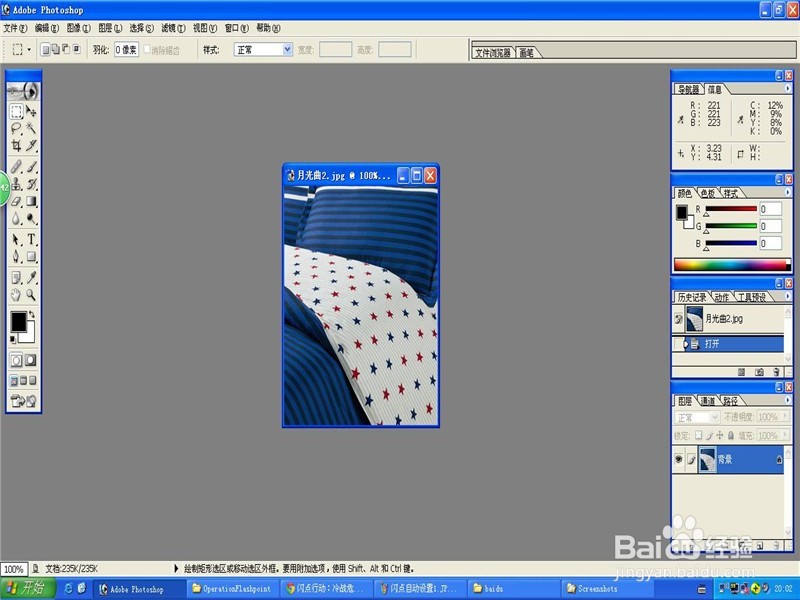Create new snapshot in History panel

[759, 372]
